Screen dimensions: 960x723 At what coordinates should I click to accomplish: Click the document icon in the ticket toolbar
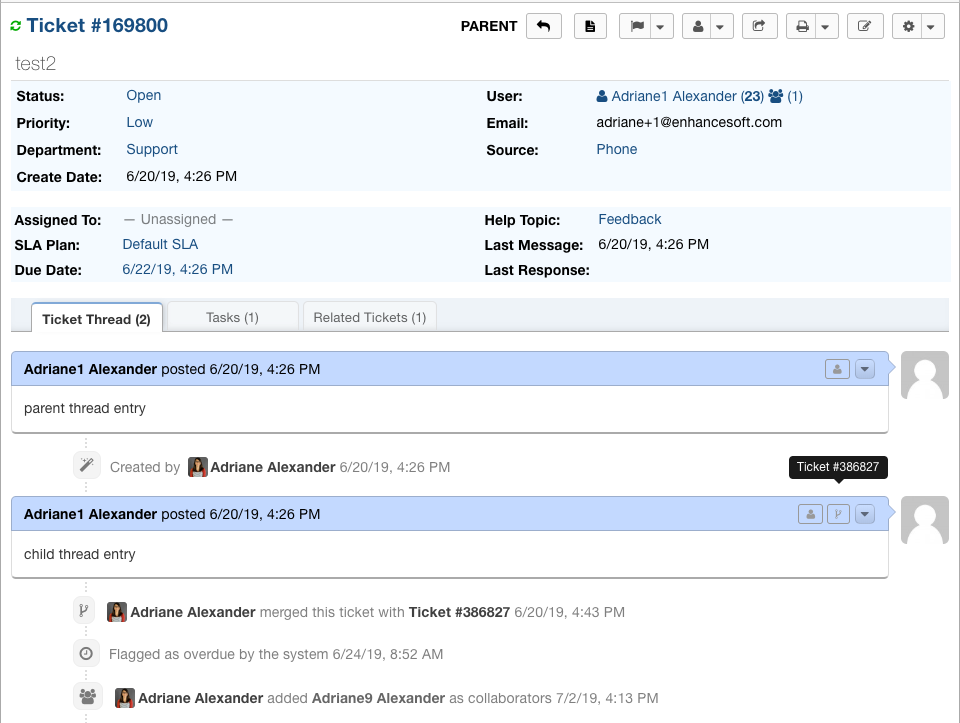(x=590, y=27)
